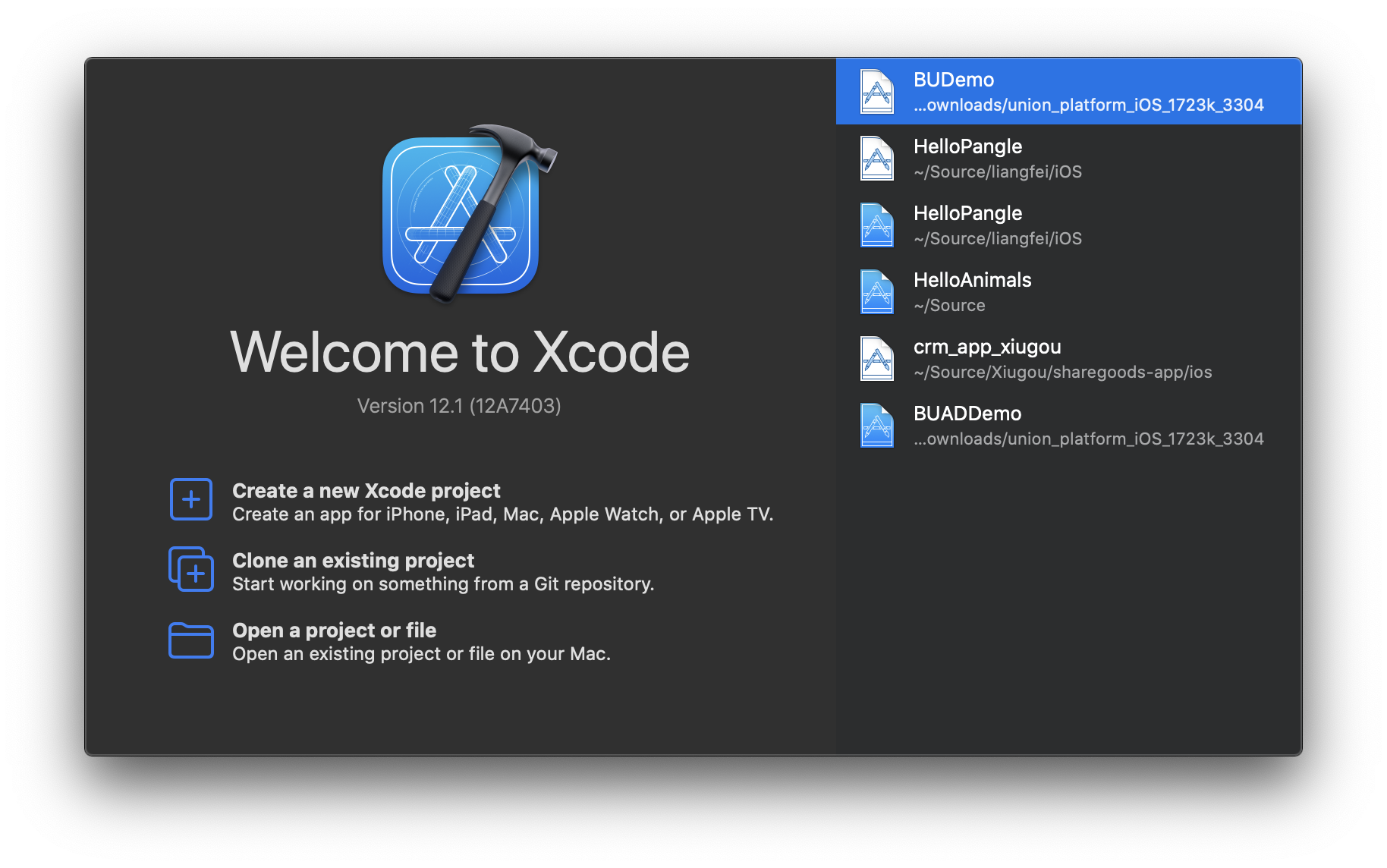The image size is (1387, 868).
Task: Select the HelloPangle name directly above HelloAnimals
Action: tap(967, 213)
